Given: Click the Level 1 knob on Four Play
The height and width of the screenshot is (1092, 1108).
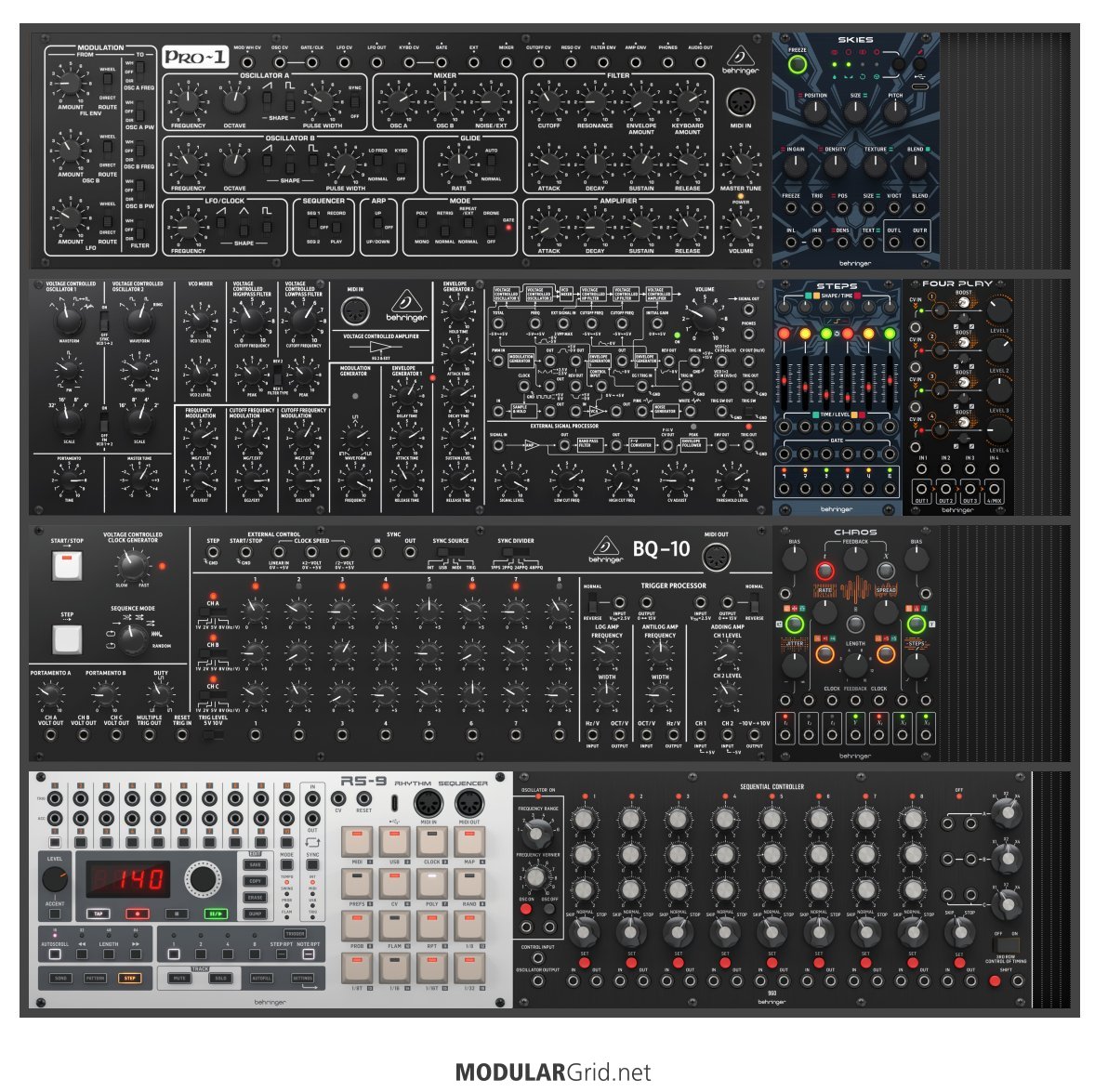Looking at the screenshot, I should pos(998,310).
